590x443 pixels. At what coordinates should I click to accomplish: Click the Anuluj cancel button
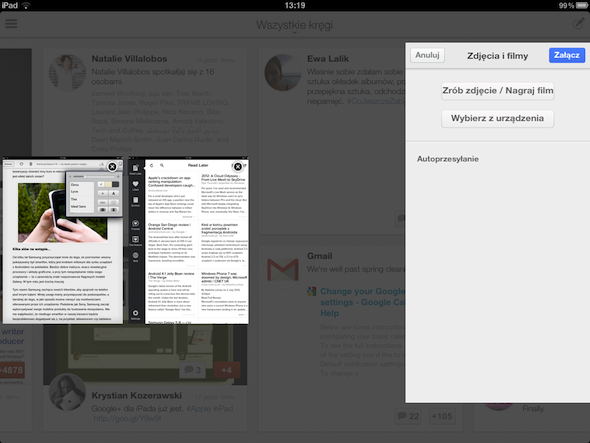(427, 55)
